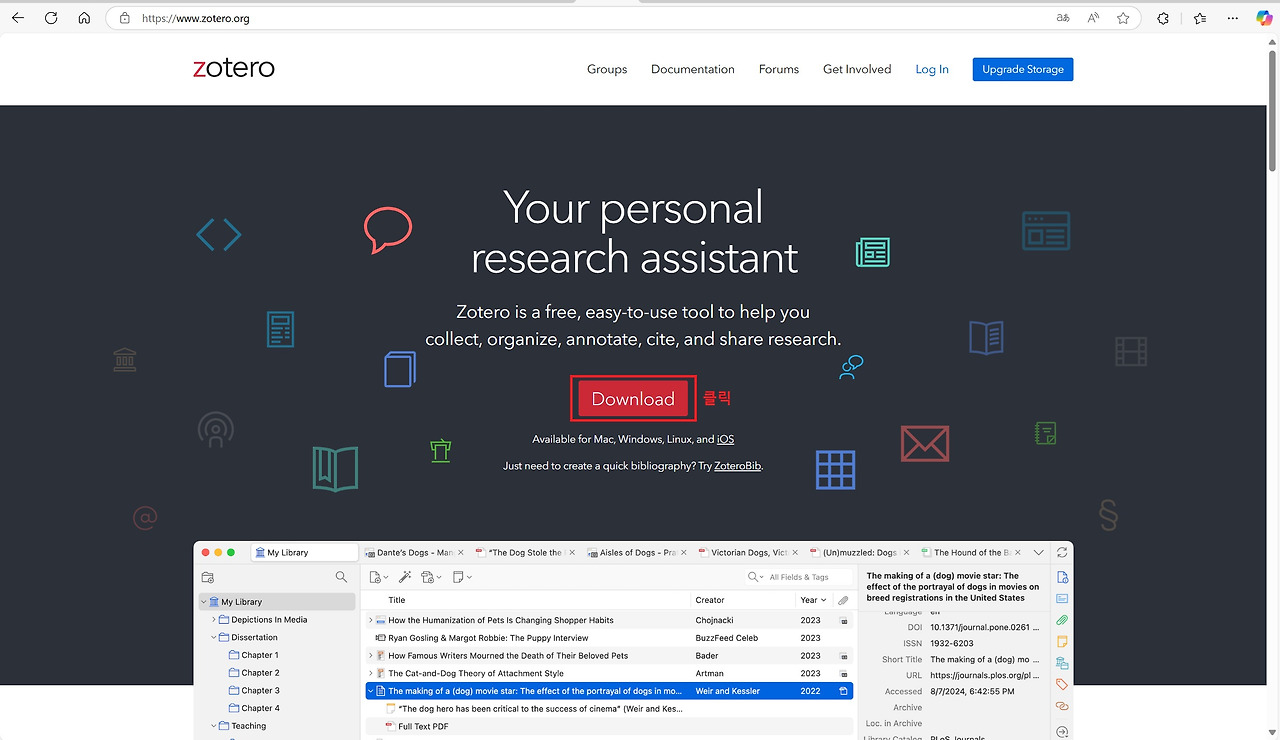1280x740 pixels.
Task: Go back to the previous browser page
Action: (18, 18)
